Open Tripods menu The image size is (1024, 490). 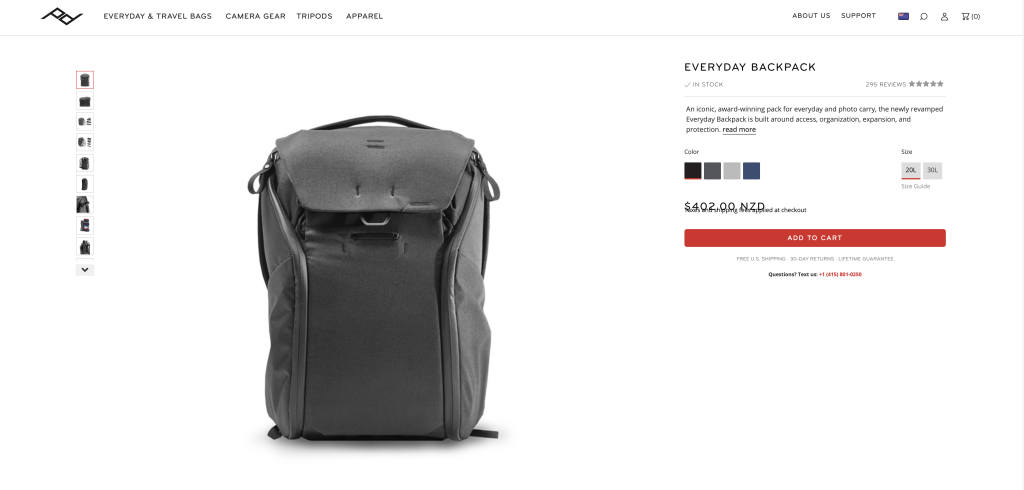click(314, 16)
